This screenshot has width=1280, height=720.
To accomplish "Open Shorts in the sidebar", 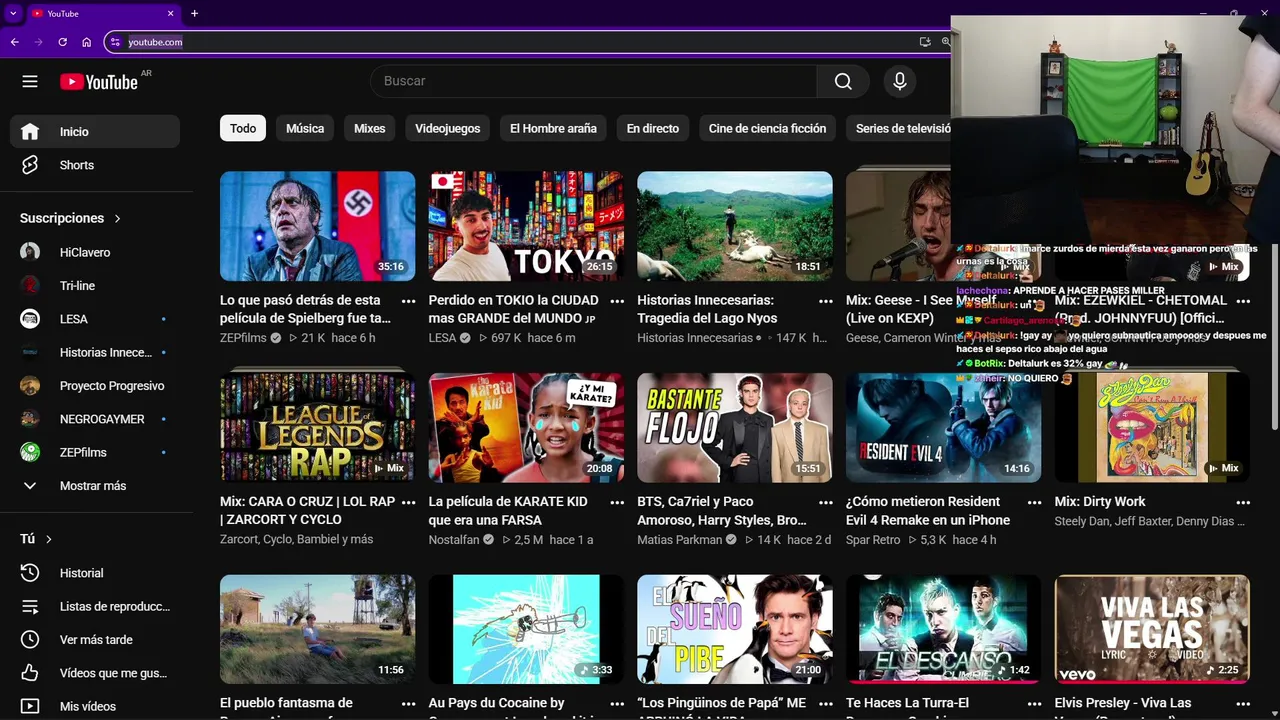I will pos(95,165).
